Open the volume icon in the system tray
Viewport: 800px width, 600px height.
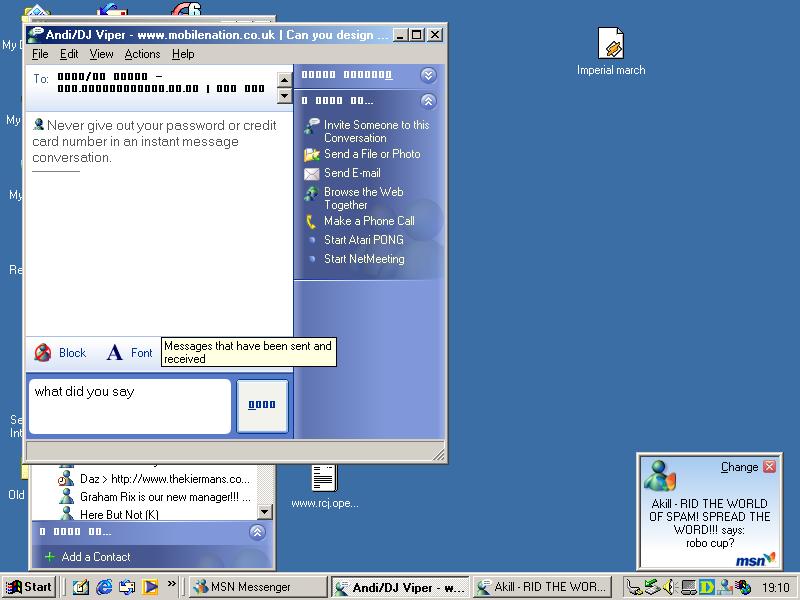[668, 587]
